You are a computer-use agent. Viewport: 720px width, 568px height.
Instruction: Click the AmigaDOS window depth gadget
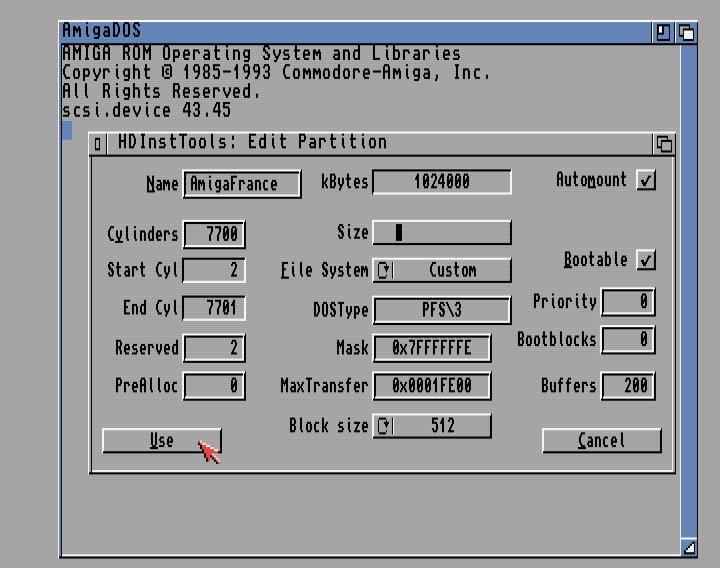coord(687,32)
